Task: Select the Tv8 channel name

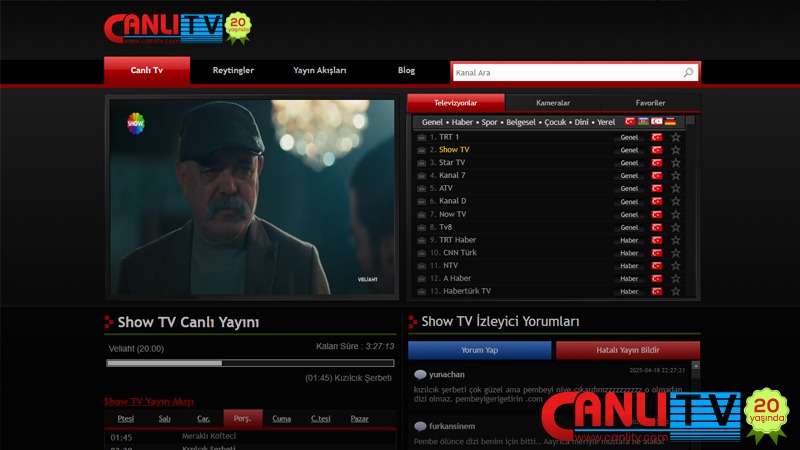Action: [x=445, y=227]
